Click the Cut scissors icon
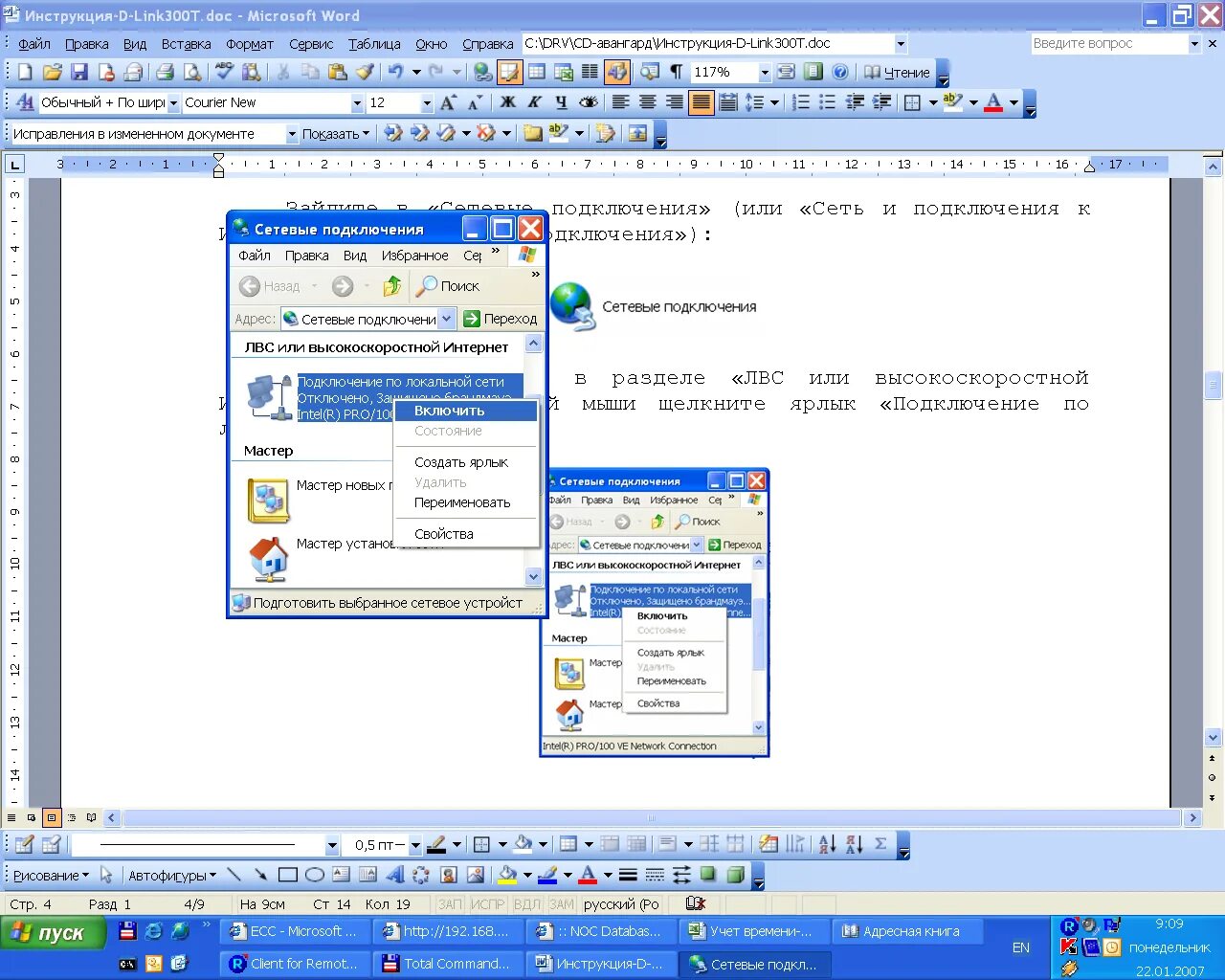Image resolution: width=1225 pixels, height=980 pixels. [x=283, y=72]
